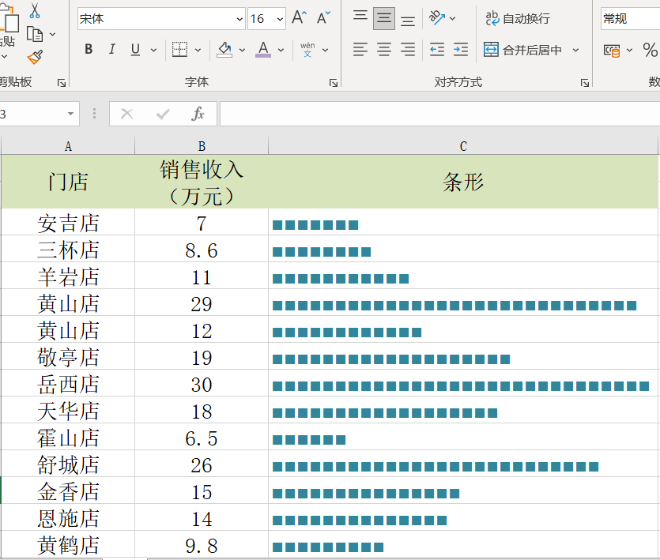Open the Name Box dropdown arrow
This screenshot has height=560, width=660.
tap(71, 114)
